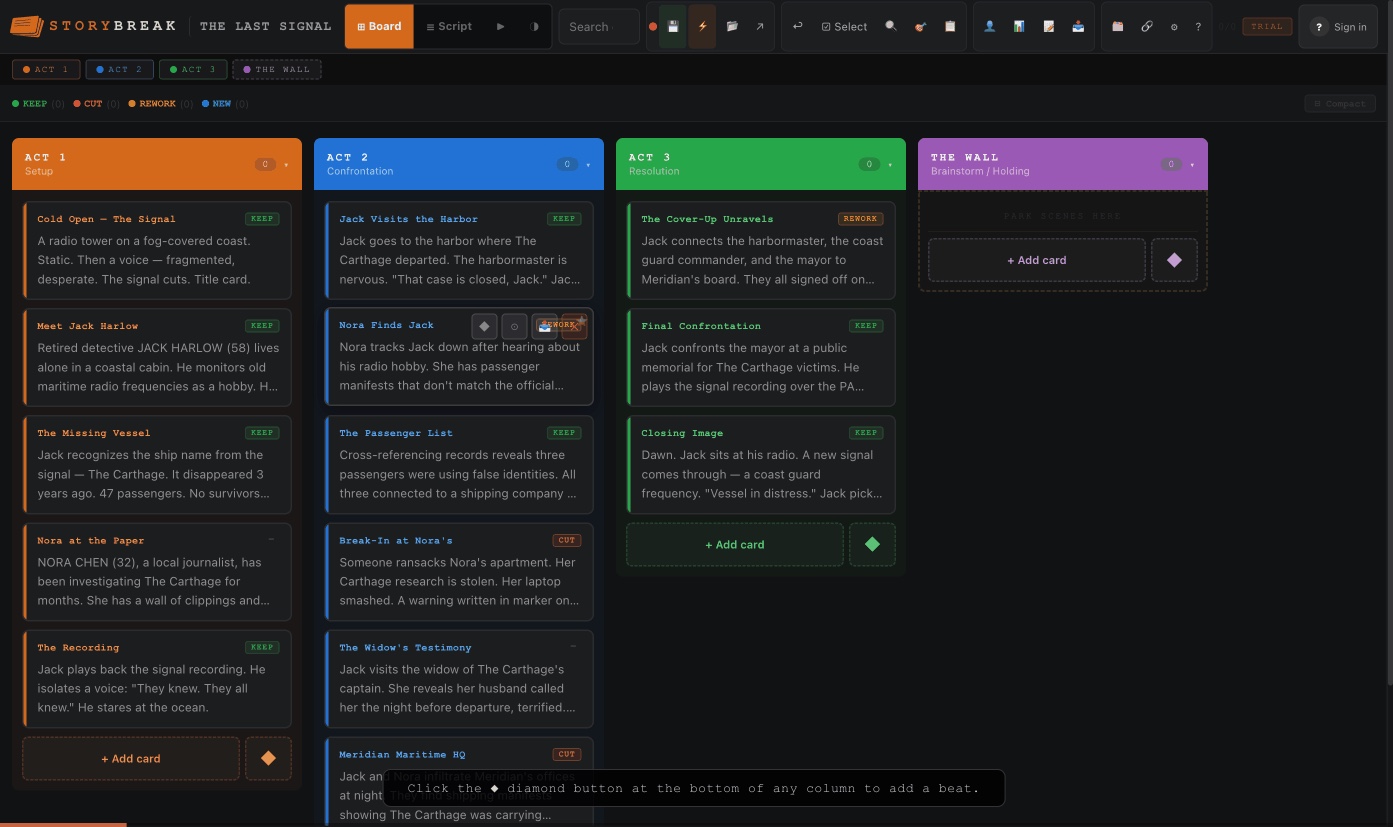Click the magnifying glass toolbar icon
This screenshot has width=1393, height=827.
(x=891, y=27)
